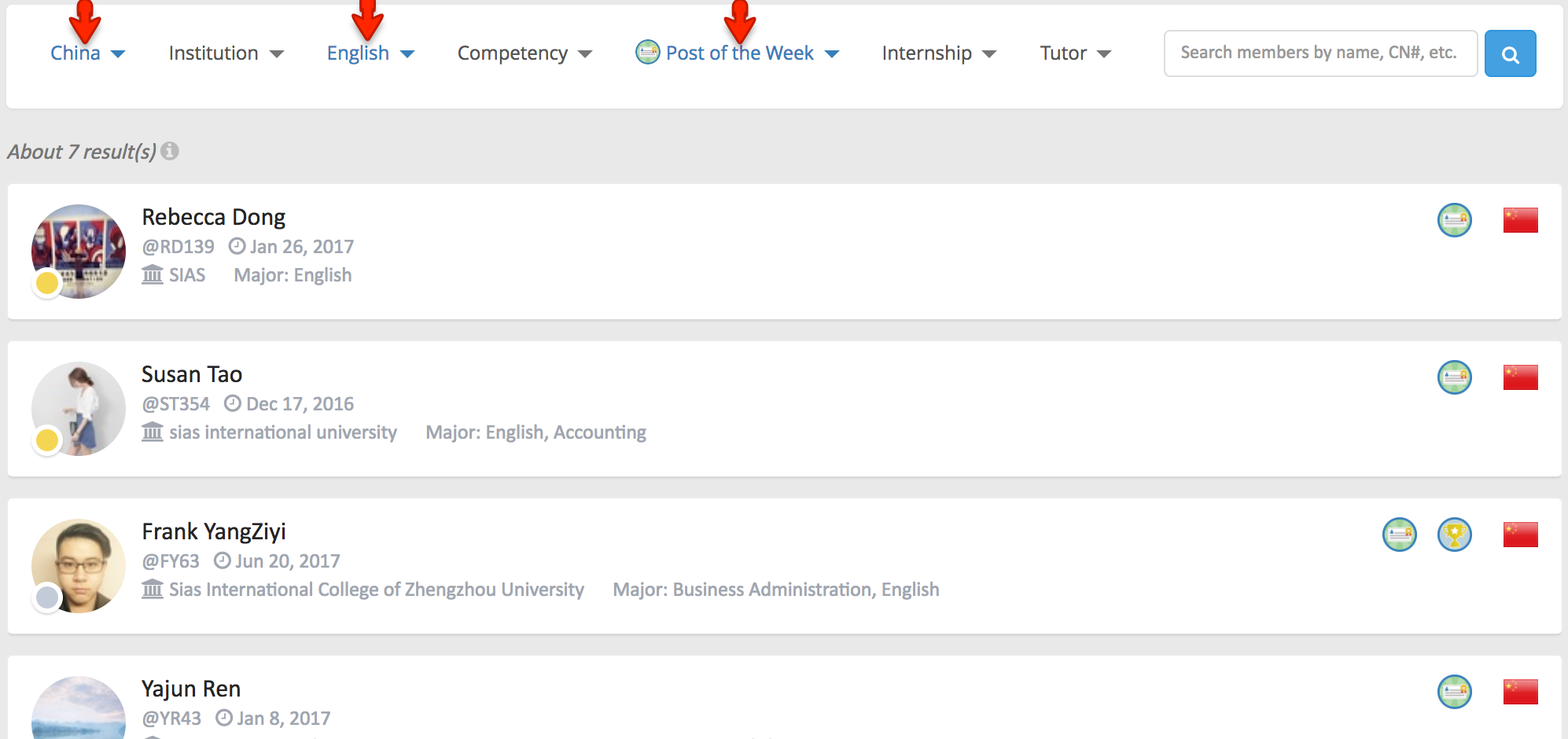Click the Susan Tao name link
Image resolution: width=1568 pixels, height=739 pixels.
click(192, 374)
